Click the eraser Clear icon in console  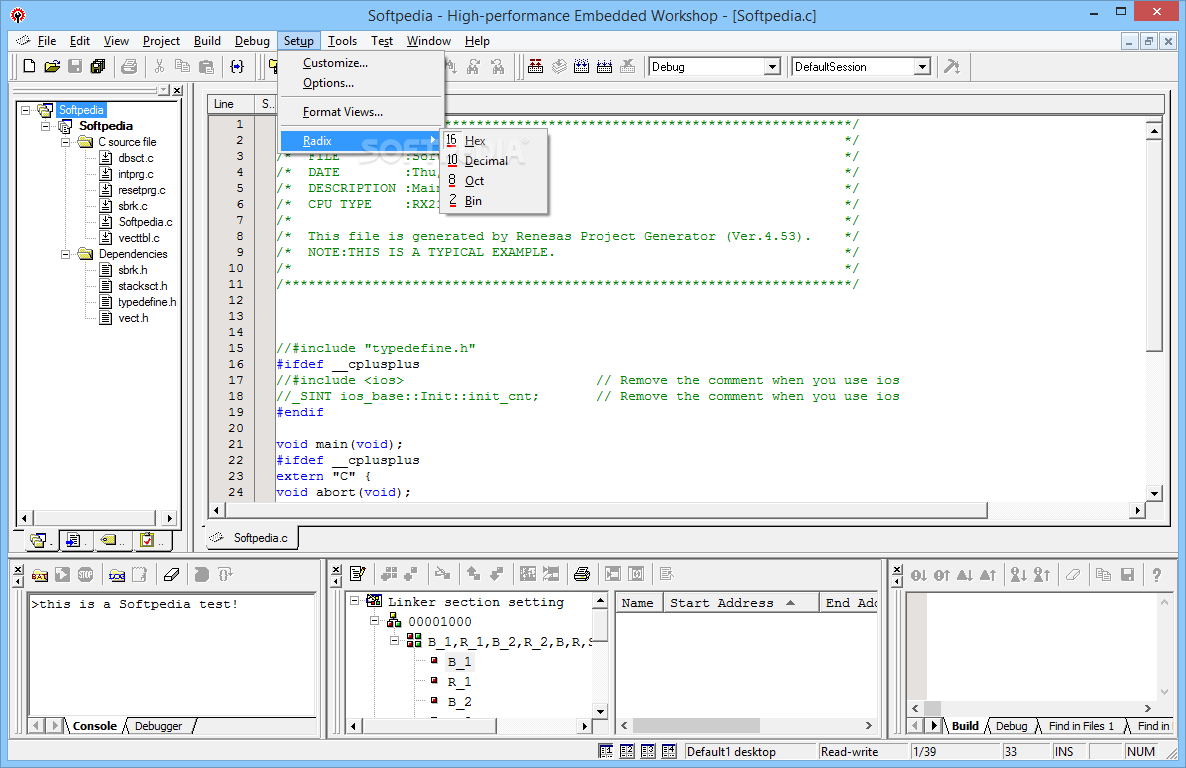coord(172,575)
